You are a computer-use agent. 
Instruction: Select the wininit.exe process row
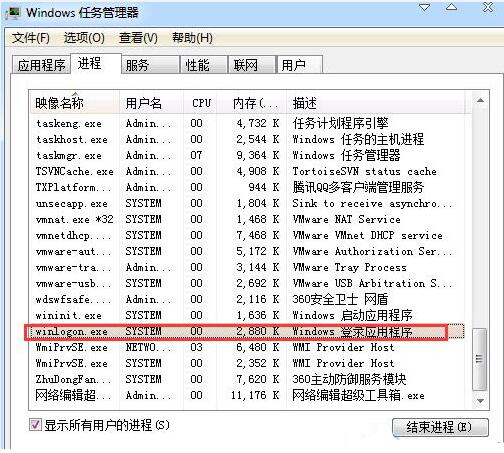[247, 315]
